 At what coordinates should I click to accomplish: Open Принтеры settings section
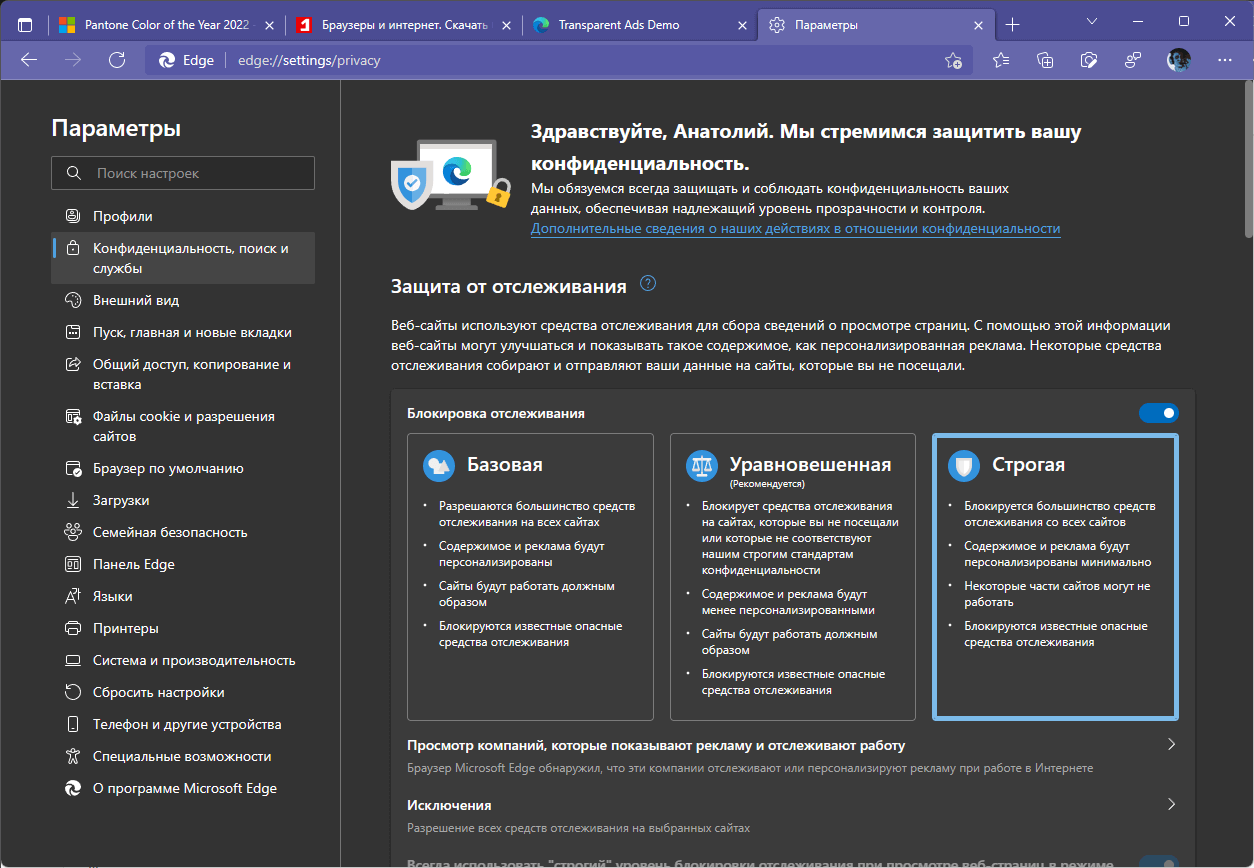pyautogui.click(x=183, y=628)
